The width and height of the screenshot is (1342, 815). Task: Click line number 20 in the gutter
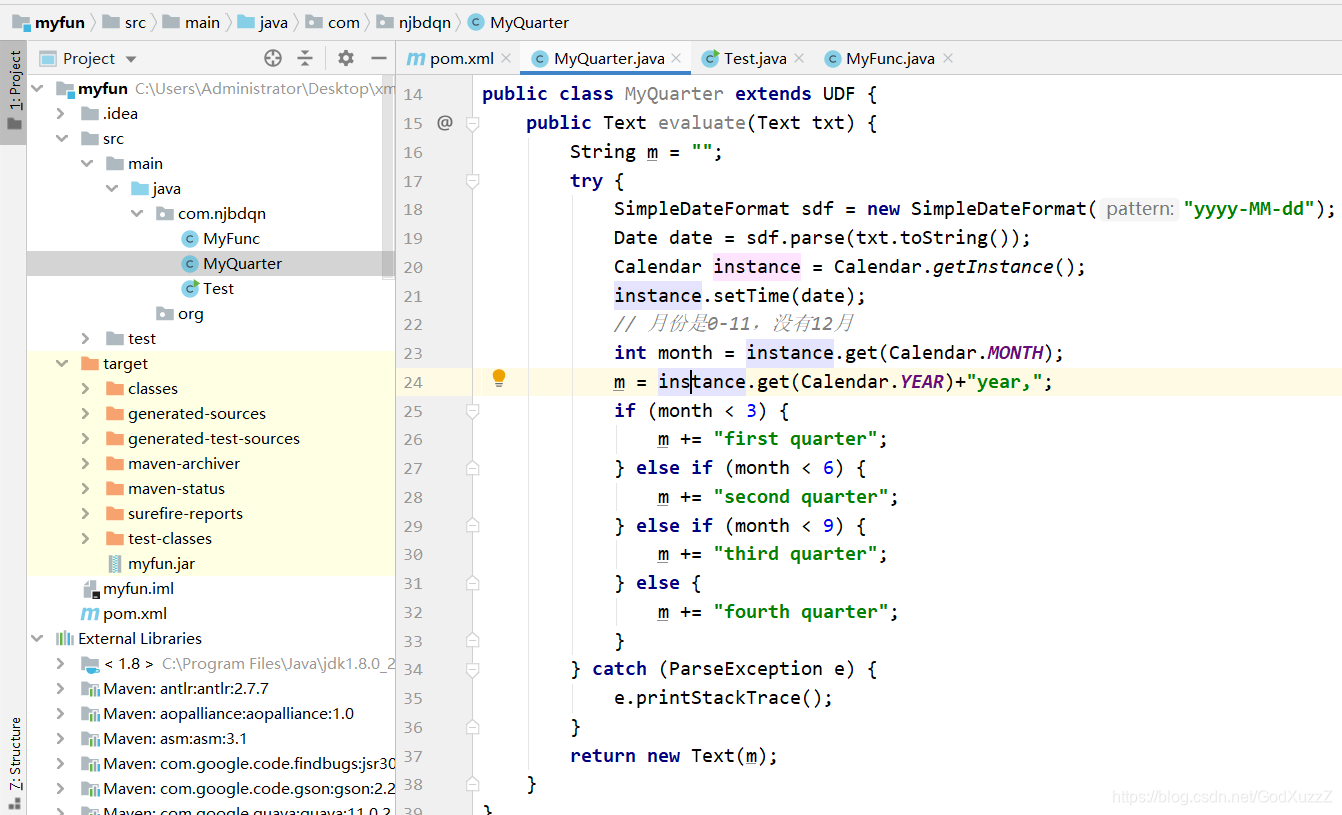pyautogui.click(x=413, y=267)
